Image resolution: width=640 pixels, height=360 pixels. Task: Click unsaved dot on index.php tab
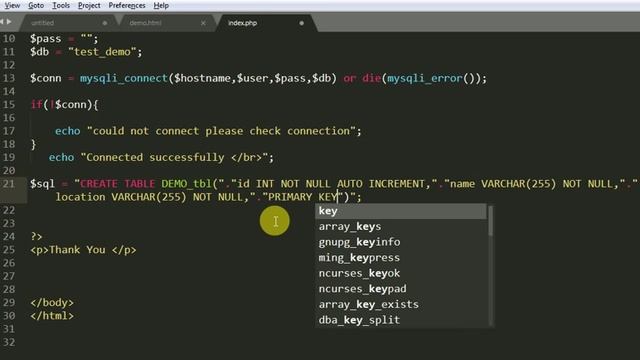click(302, 23)
